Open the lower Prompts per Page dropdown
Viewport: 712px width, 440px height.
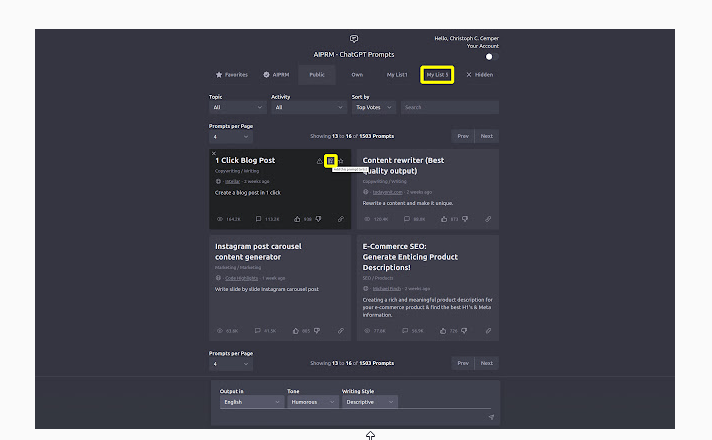tap(231, 364)
